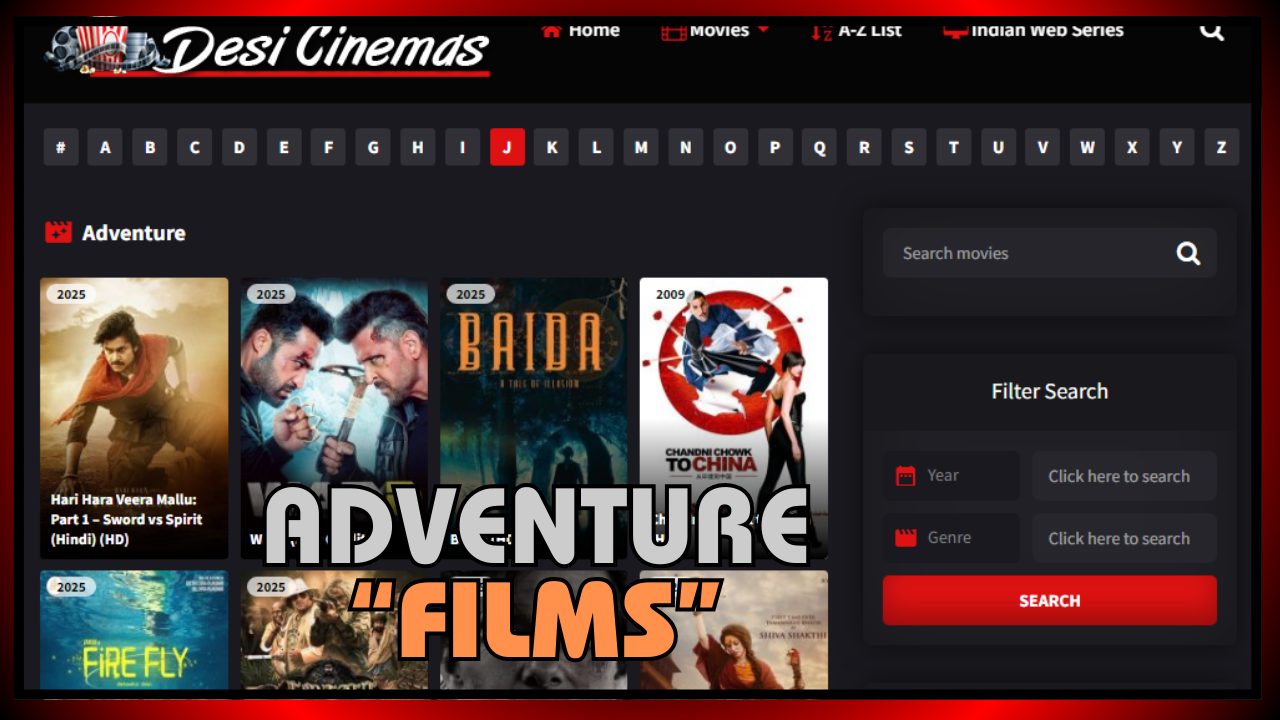Click the Desi Cinemas logo
This screenshot has height=720, width=1280.
pyautogui.click(x=268, y=48)
